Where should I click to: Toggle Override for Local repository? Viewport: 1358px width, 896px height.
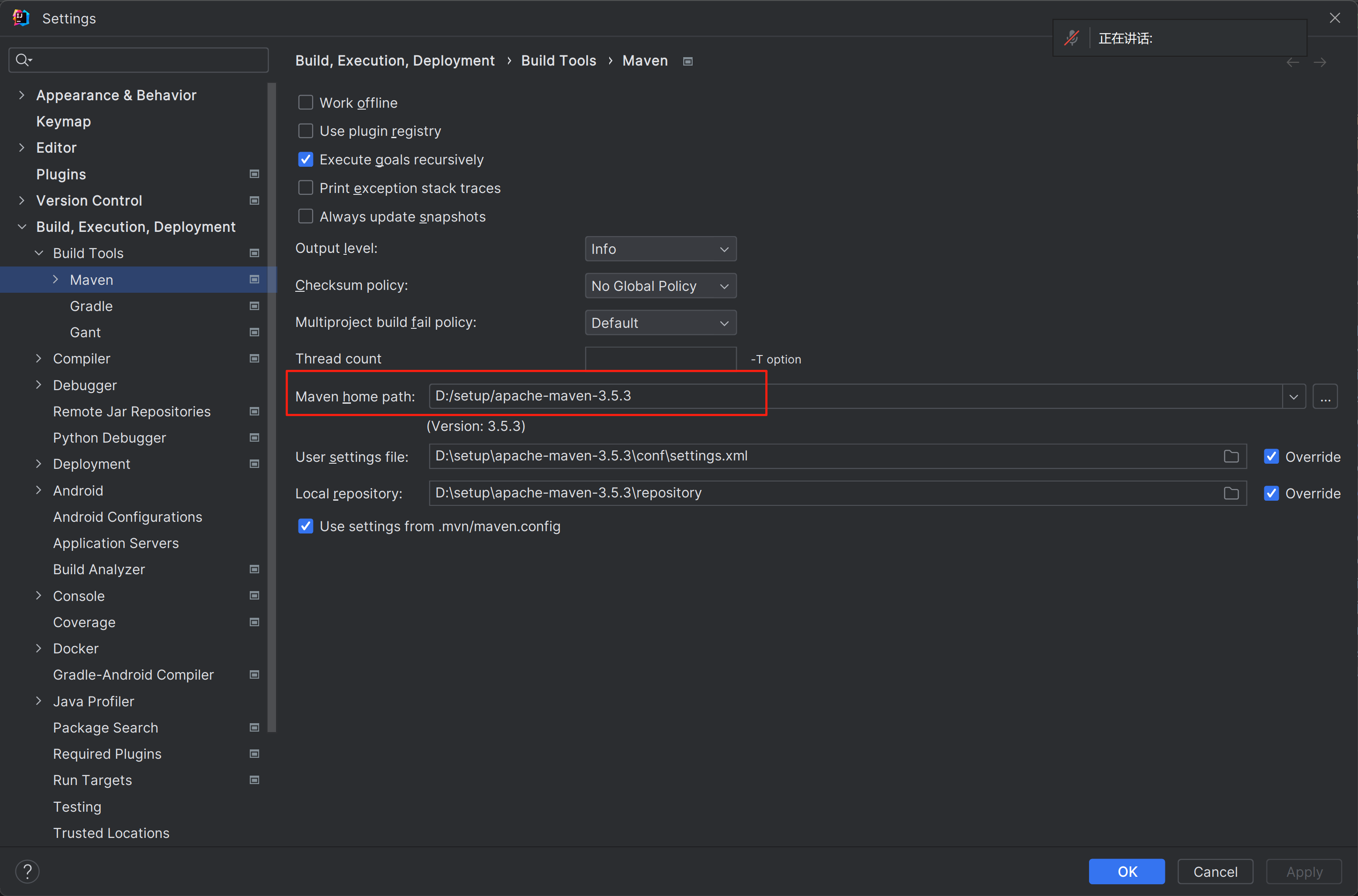(x=1271, y=493)
